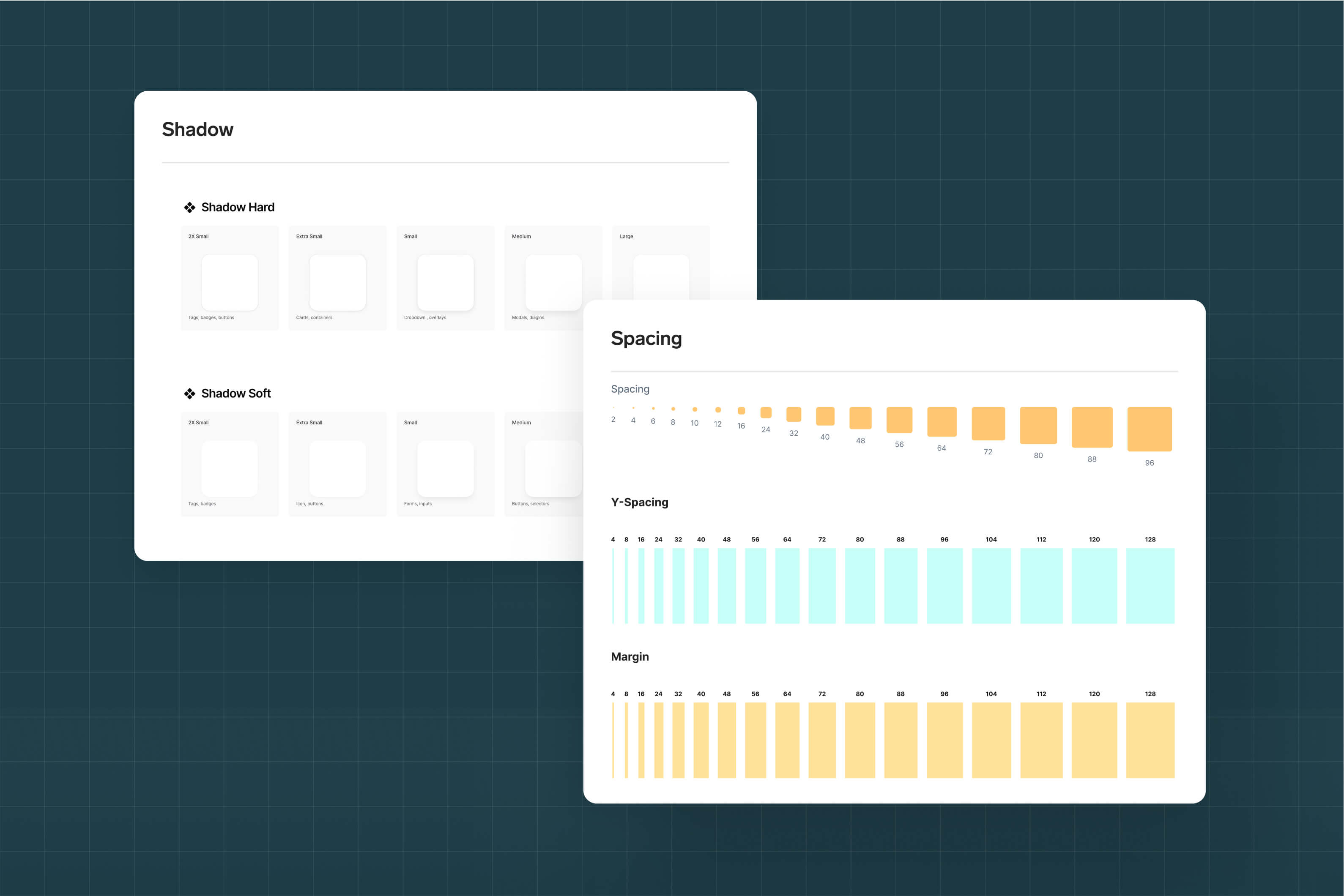Select the yellow Margin bar labeled 40
Image resolution: width=1344 pixels, height=896 pixels.
pos(701,740)
